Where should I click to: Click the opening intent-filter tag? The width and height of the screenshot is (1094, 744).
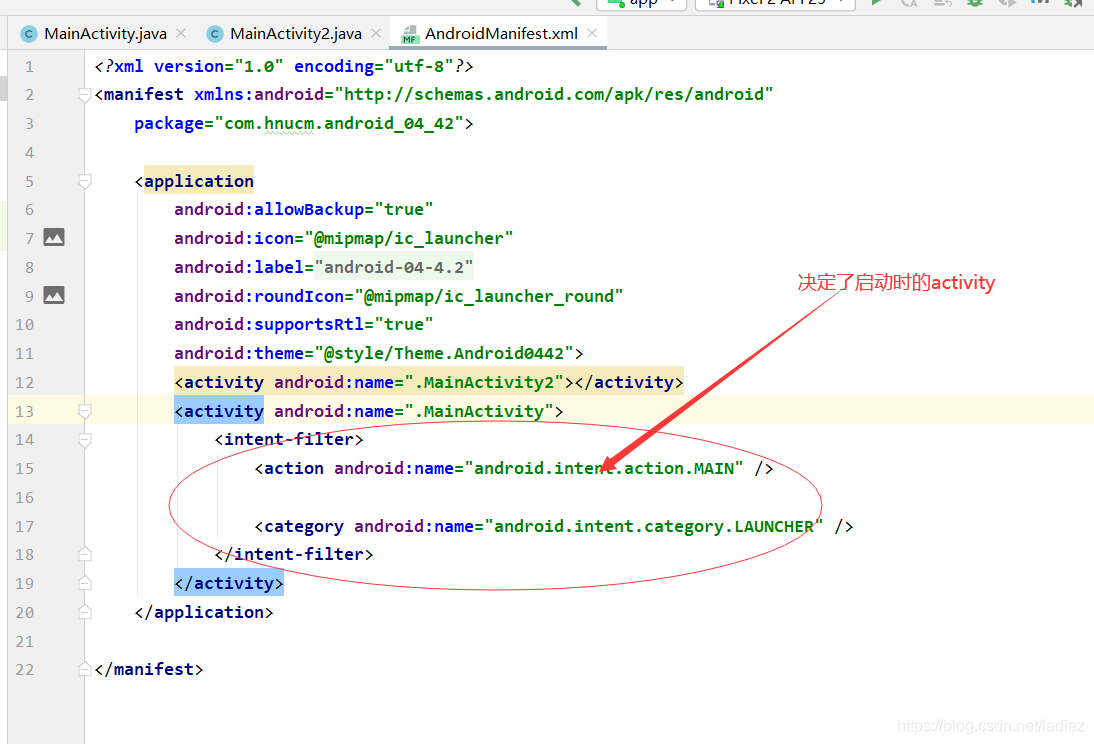pyautogui.click(x=289, y=440)
